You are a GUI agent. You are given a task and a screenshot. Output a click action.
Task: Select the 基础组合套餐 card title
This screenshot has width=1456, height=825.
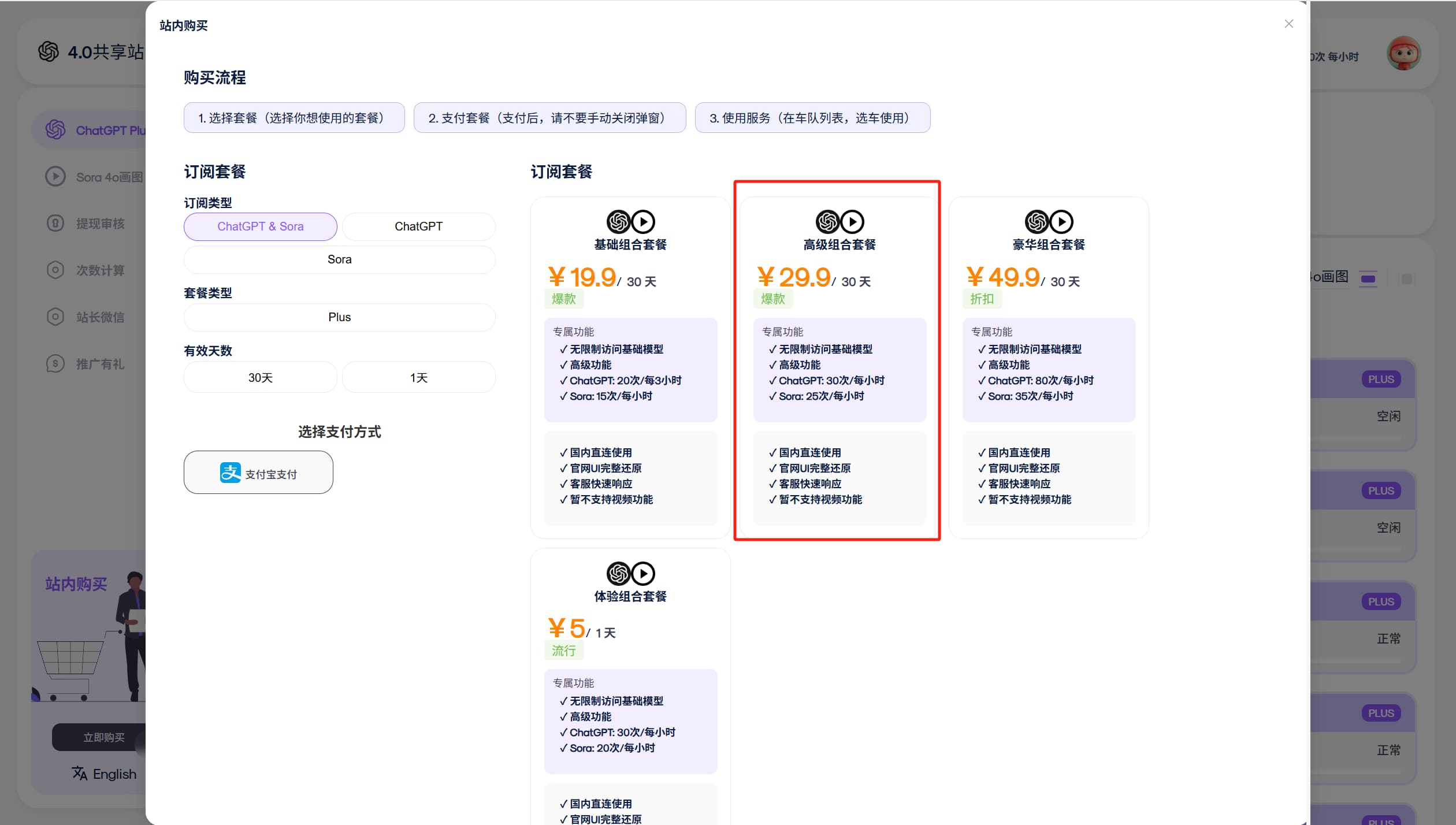point(630,244)
